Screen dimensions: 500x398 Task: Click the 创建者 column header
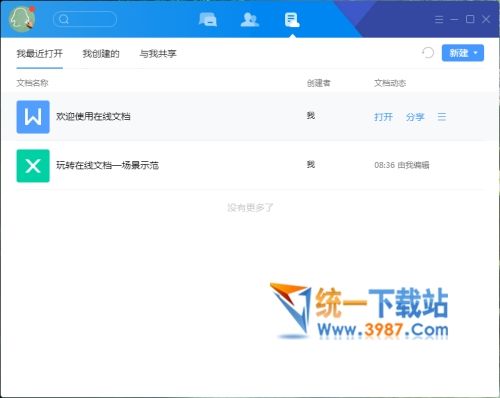coord(319,83)
